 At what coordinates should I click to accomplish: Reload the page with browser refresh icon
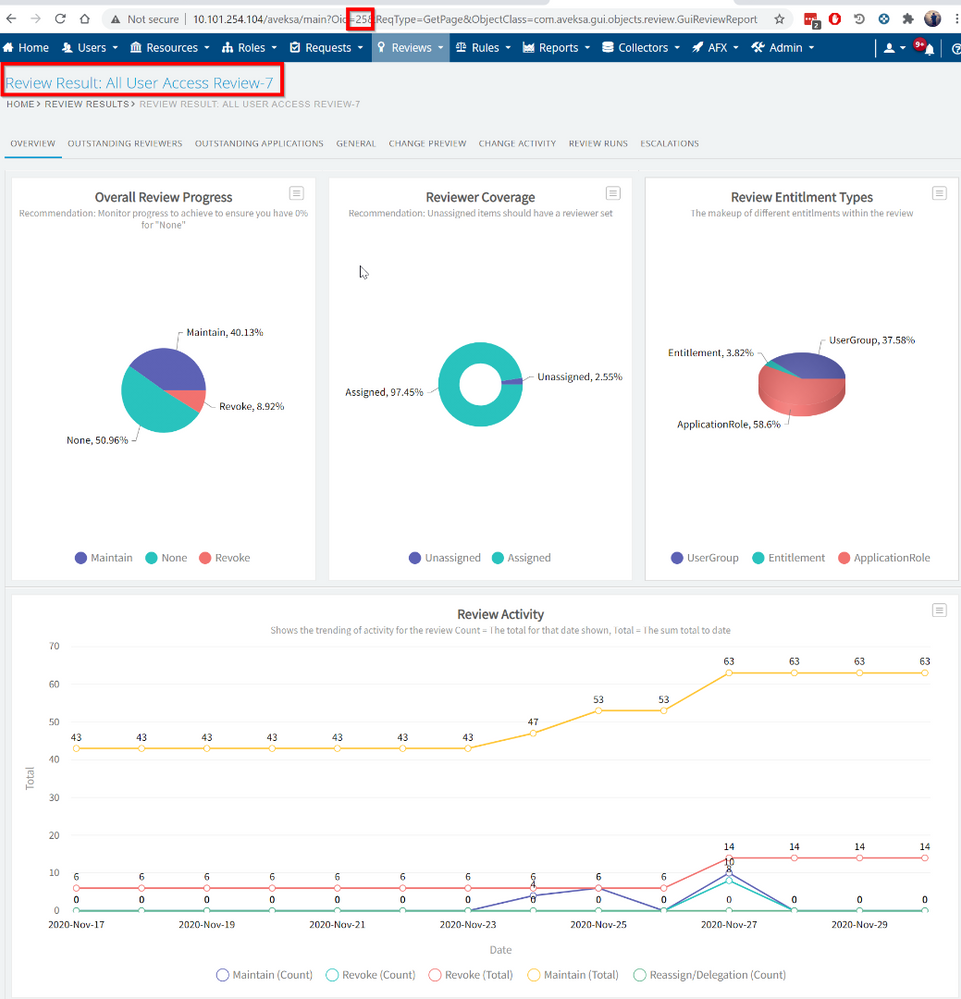60,19
